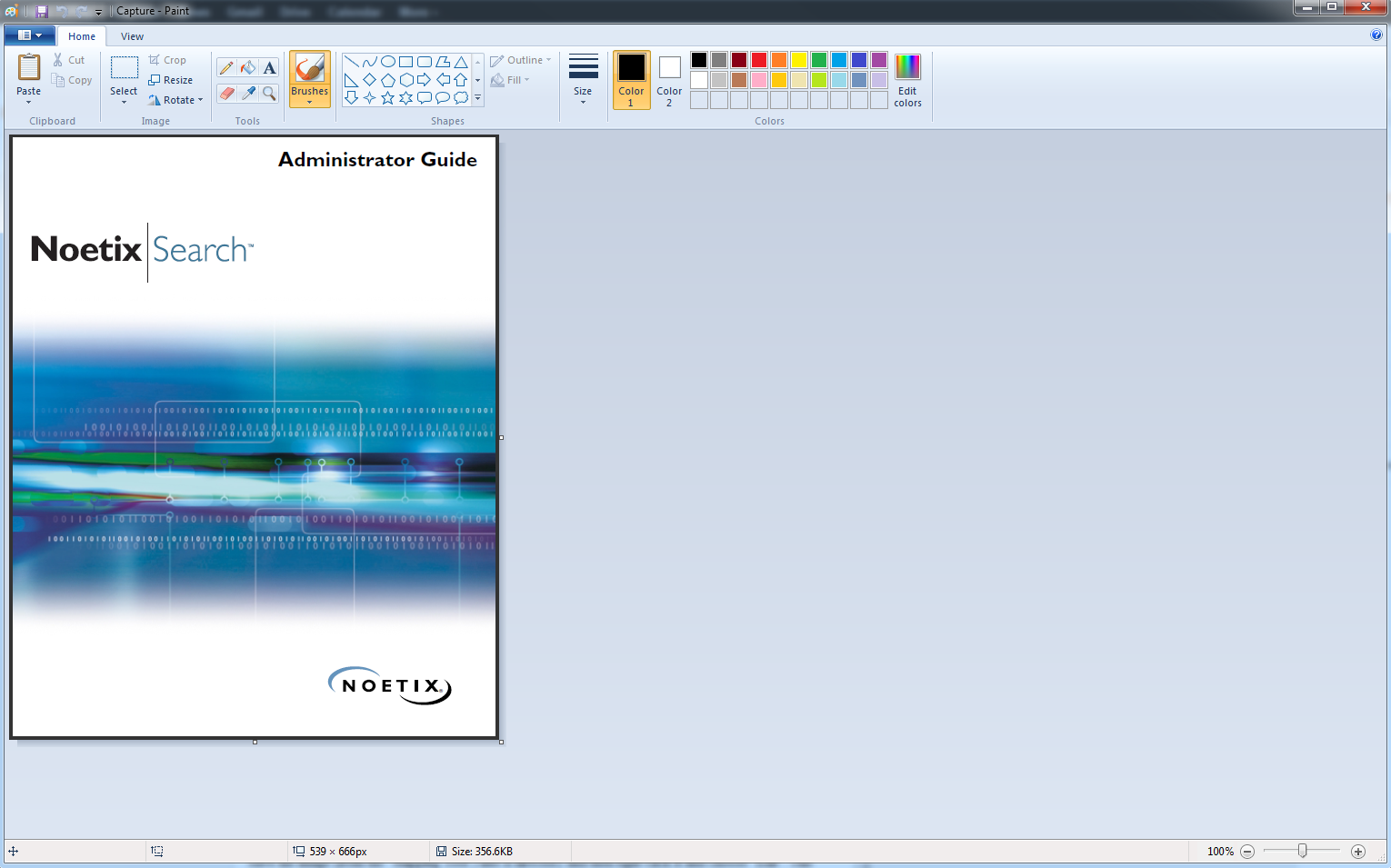Choose the Rounded rectangular callout shape
This screenshot has height=868, width=1391.
point(425,97)
